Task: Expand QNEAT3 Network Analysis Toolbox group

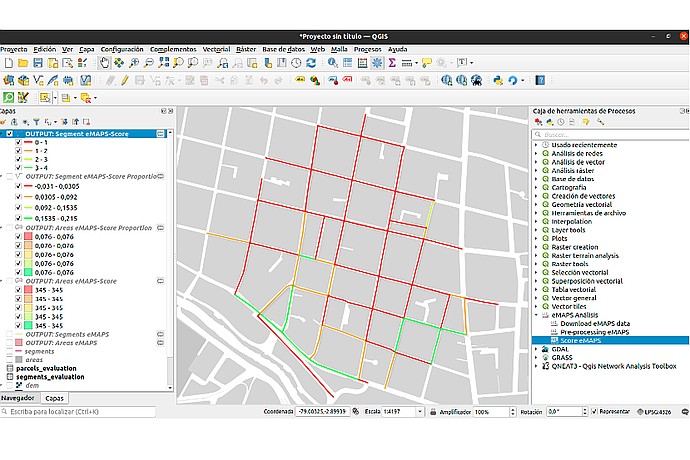Action: (536, 366)
